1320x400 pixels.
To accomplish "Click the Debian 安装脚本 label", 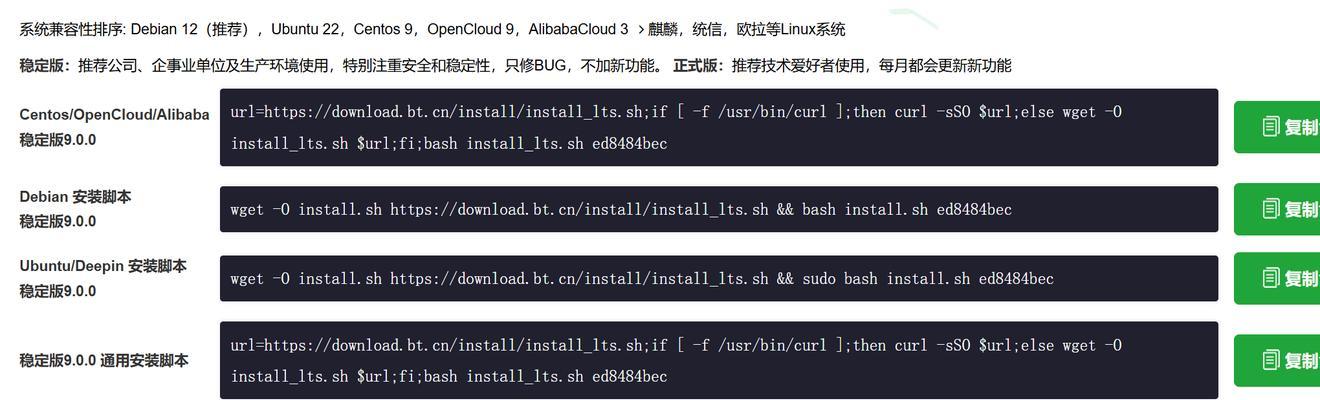I will click(75, 197).
